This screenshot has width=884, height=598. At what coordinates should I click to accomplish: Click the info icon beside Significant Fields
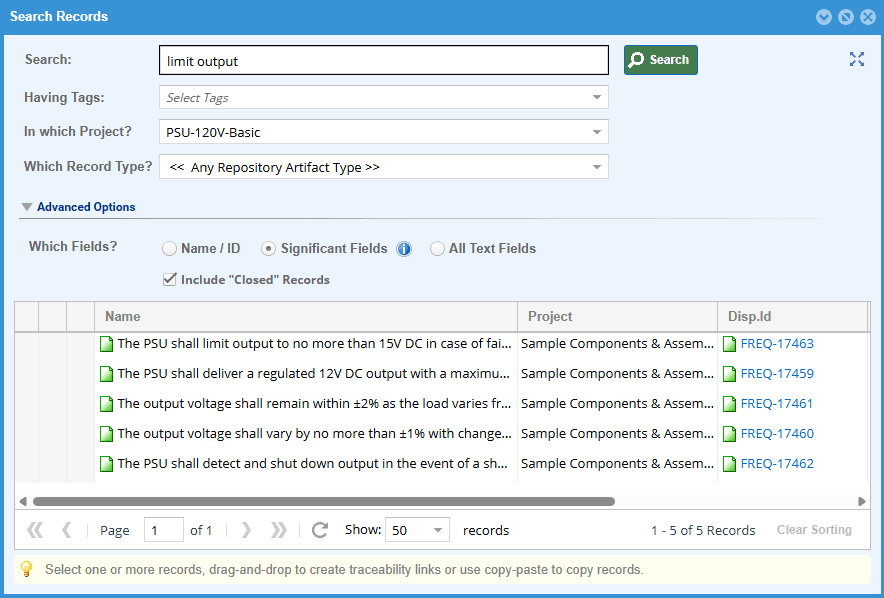404,249
